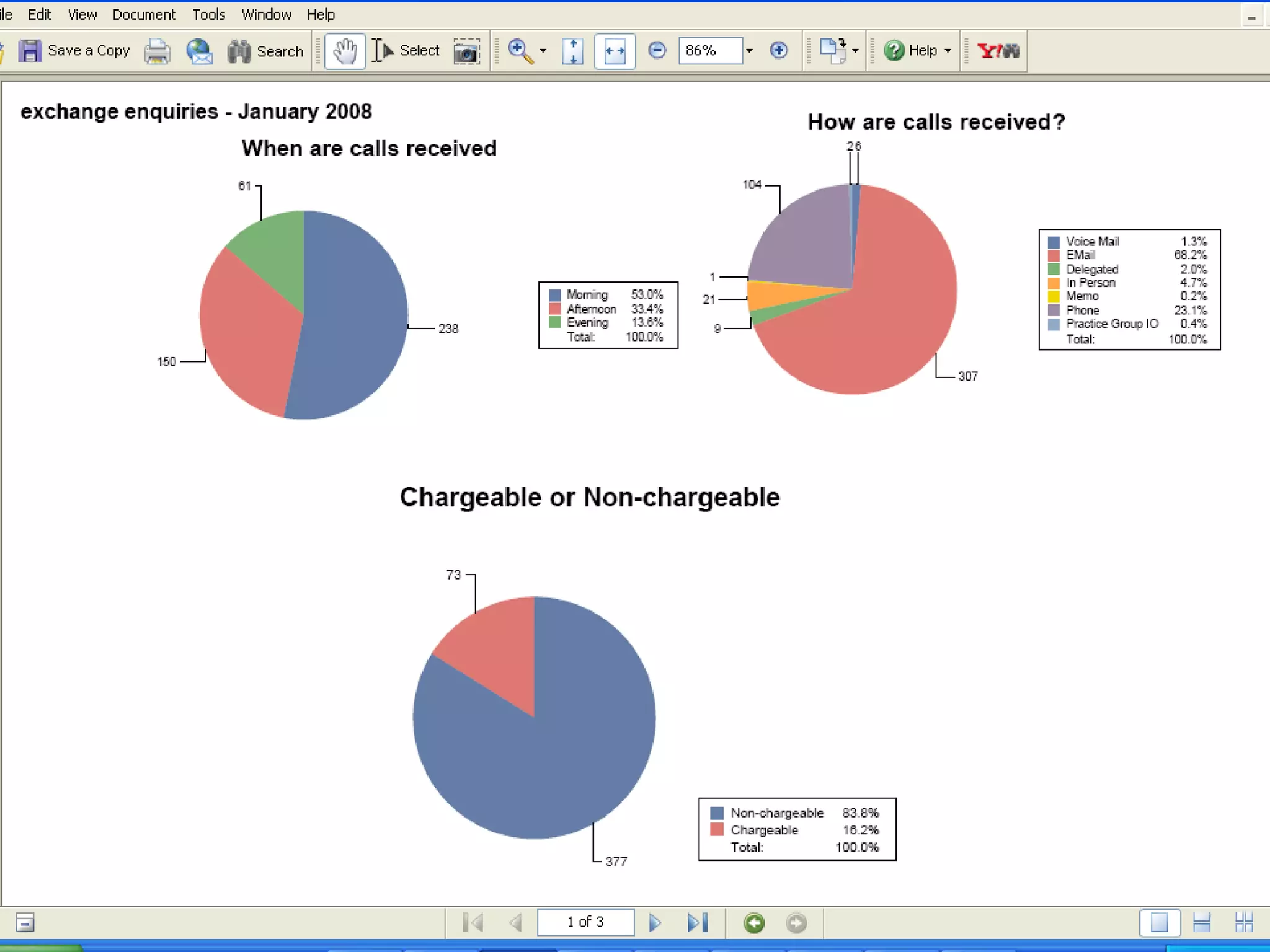Open the Document menu
The width and height of the screenshot is (1270, 952).
[x=144, y=14]
